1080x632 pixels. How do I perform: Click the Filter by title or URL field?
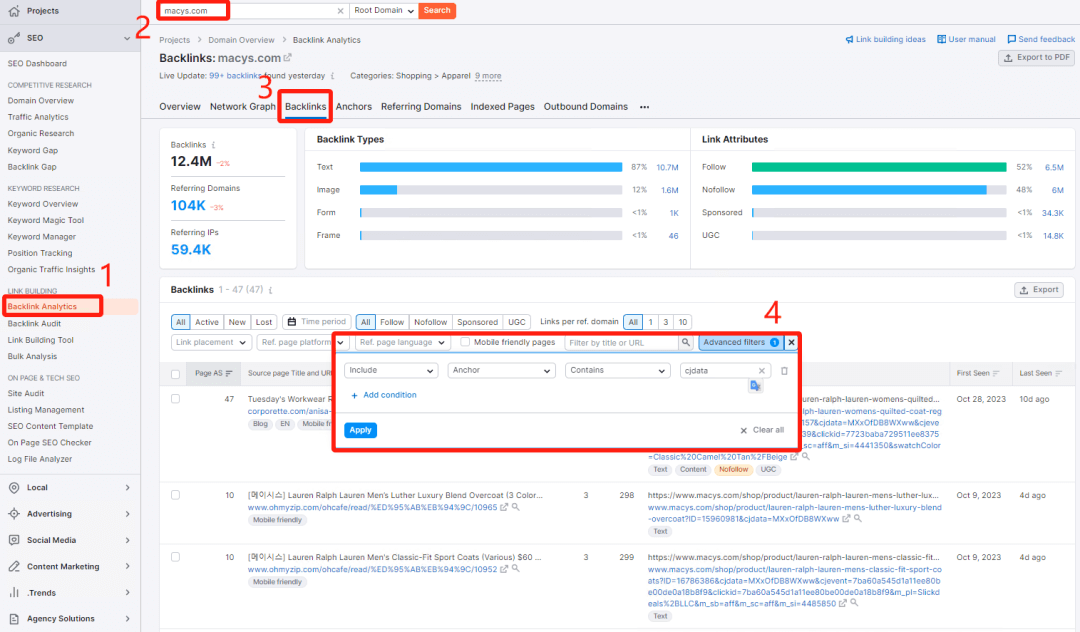pos(622,342)
